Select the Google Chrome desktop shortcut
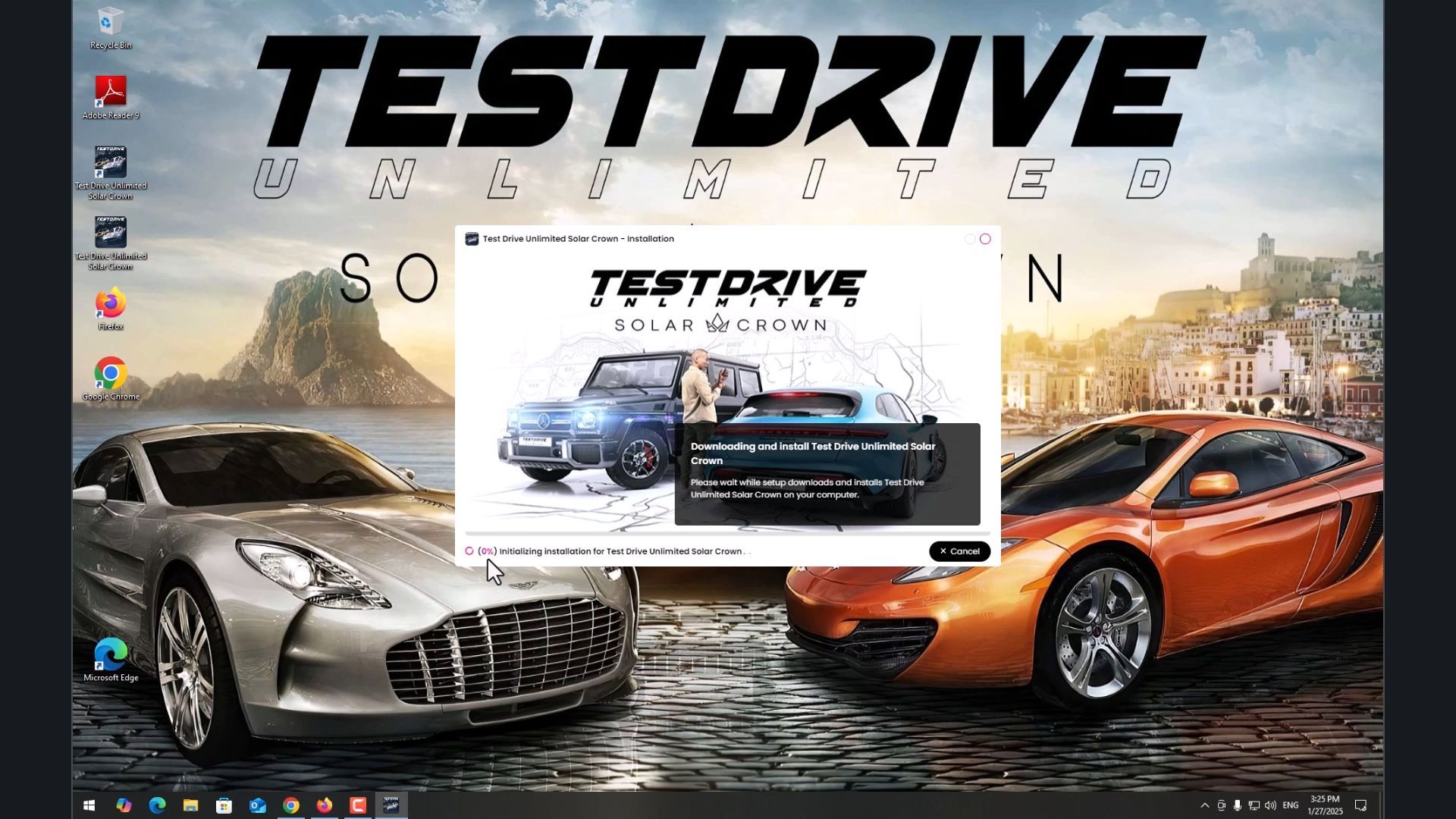 point(111,379)
